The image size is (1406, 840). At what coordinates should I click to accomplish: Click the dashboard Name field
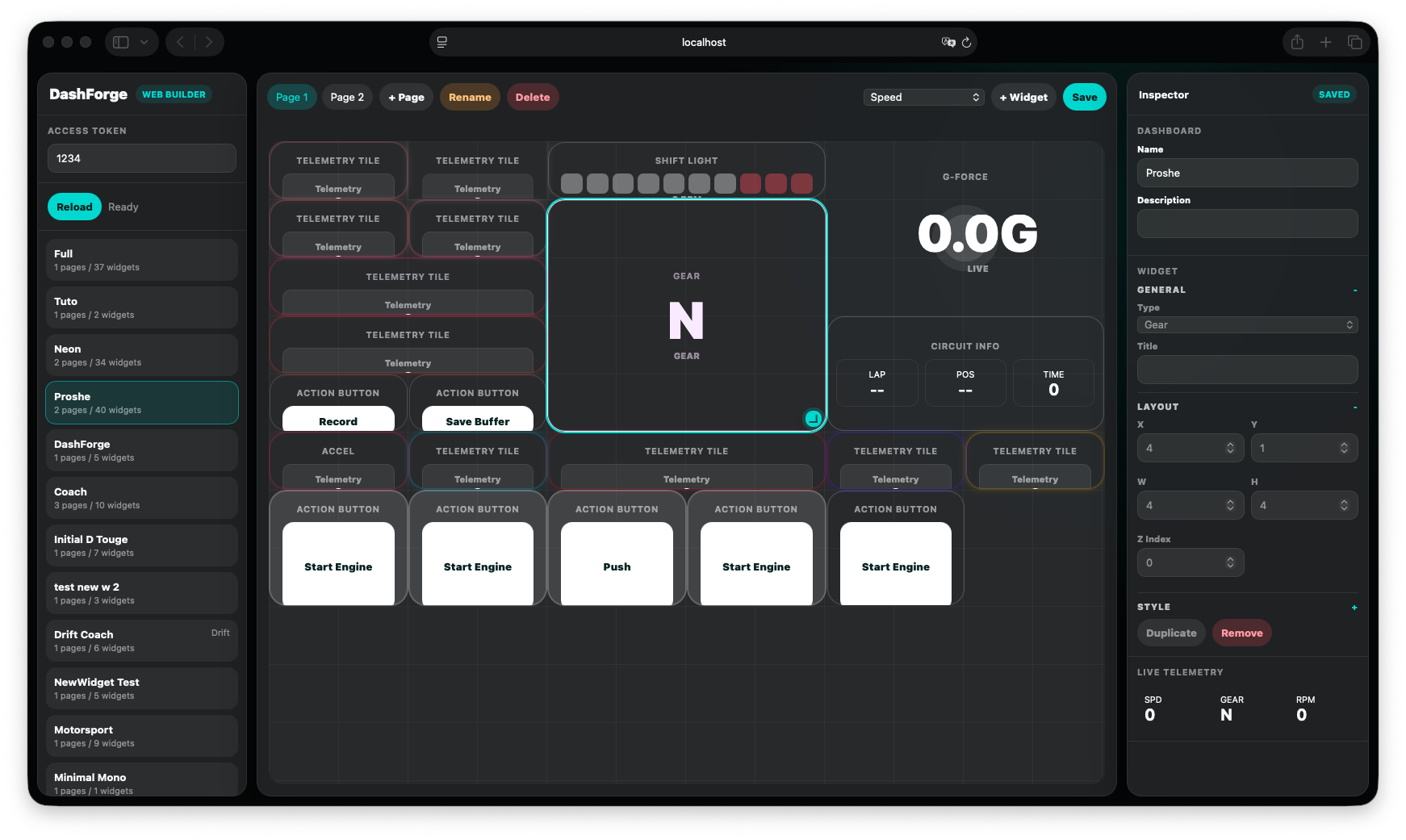[x=1247, y=173]
